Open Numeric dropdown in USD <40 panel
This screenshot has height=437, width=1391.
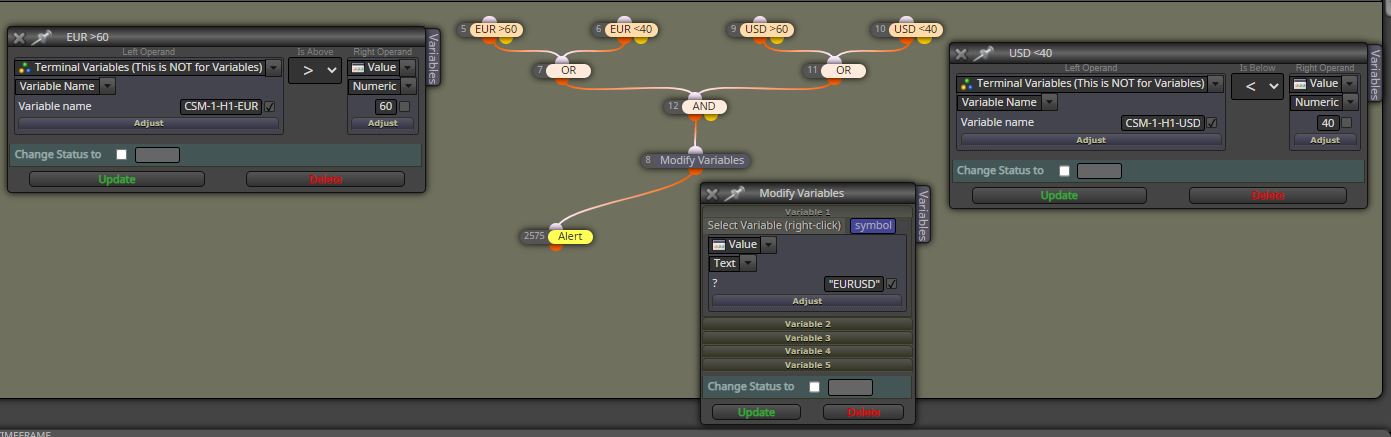[x=1351, y=102]
